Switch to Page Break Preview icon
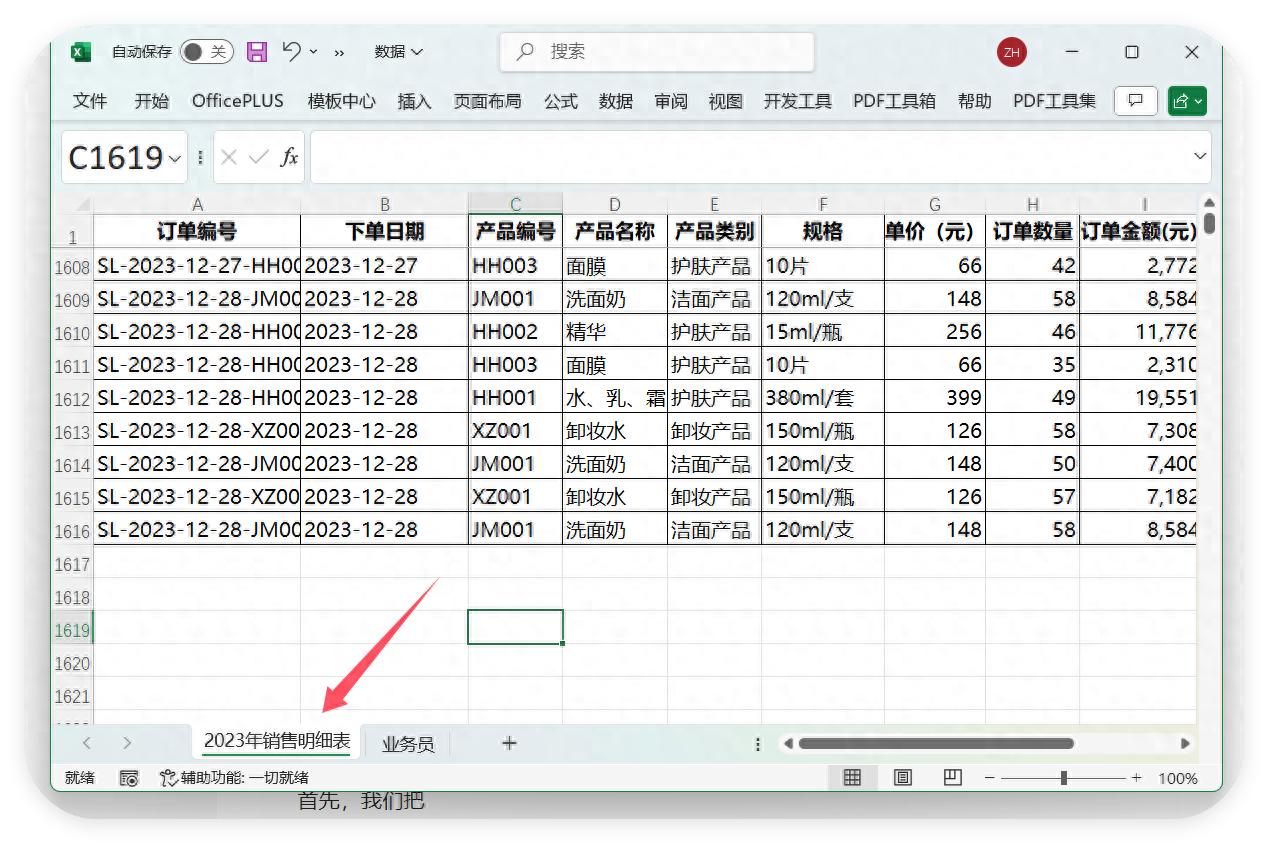Viewport: 1268px width, 843px height. coord(952,777)
